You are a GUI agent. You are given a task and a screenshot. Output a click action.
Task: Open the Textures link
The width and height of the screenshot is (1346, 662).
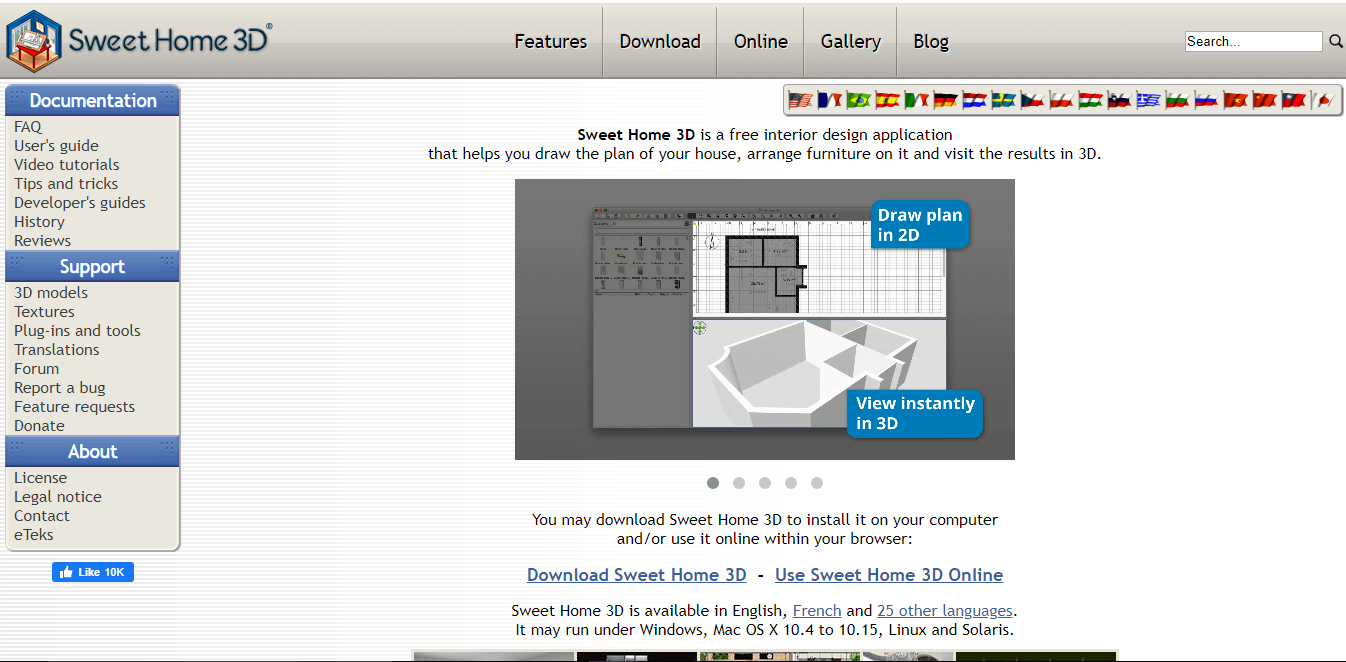tap(44, 312)
